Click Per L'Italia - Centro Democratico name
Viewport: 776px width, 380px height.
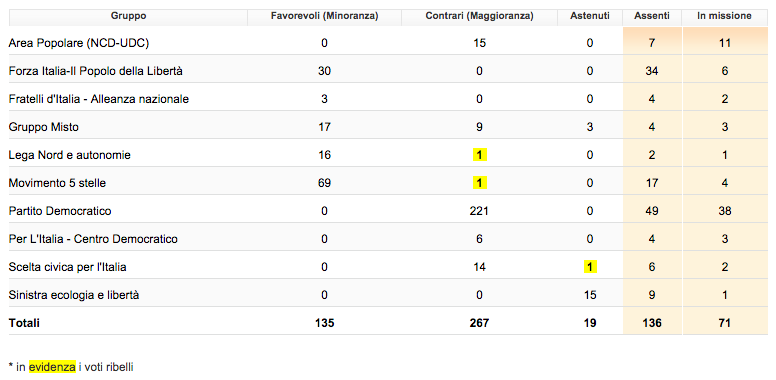[93, 239]
